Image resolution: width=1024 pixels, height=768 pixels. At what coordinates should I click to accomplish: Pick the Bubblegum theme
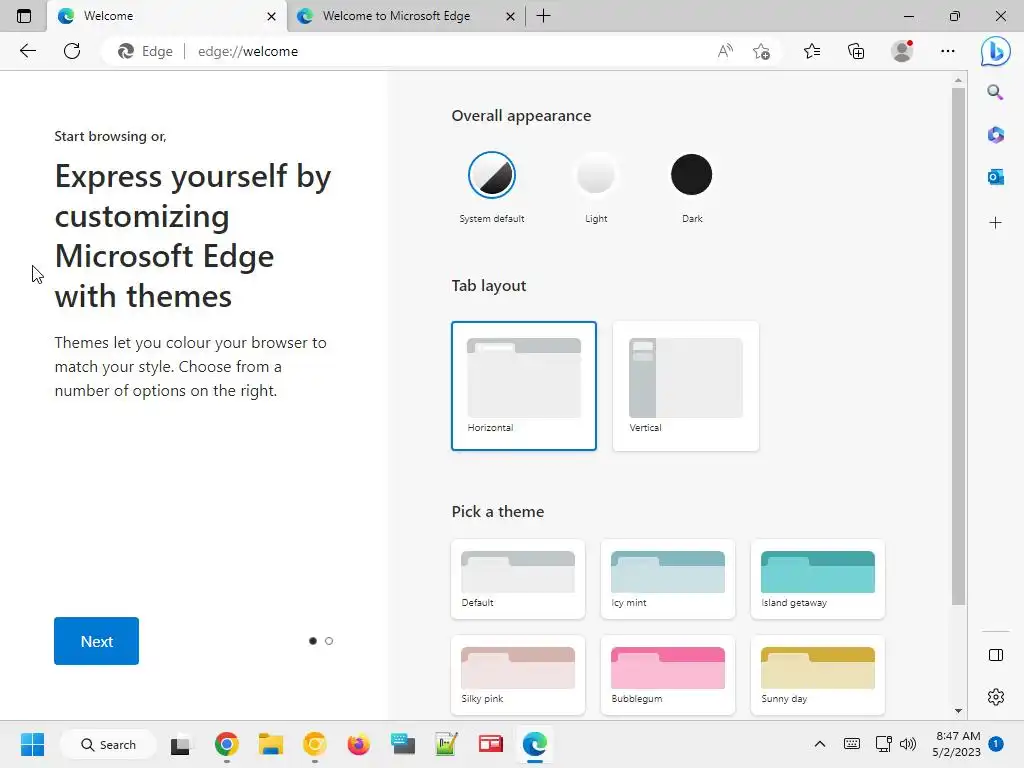pyautogui.click(x=667, y=675)
